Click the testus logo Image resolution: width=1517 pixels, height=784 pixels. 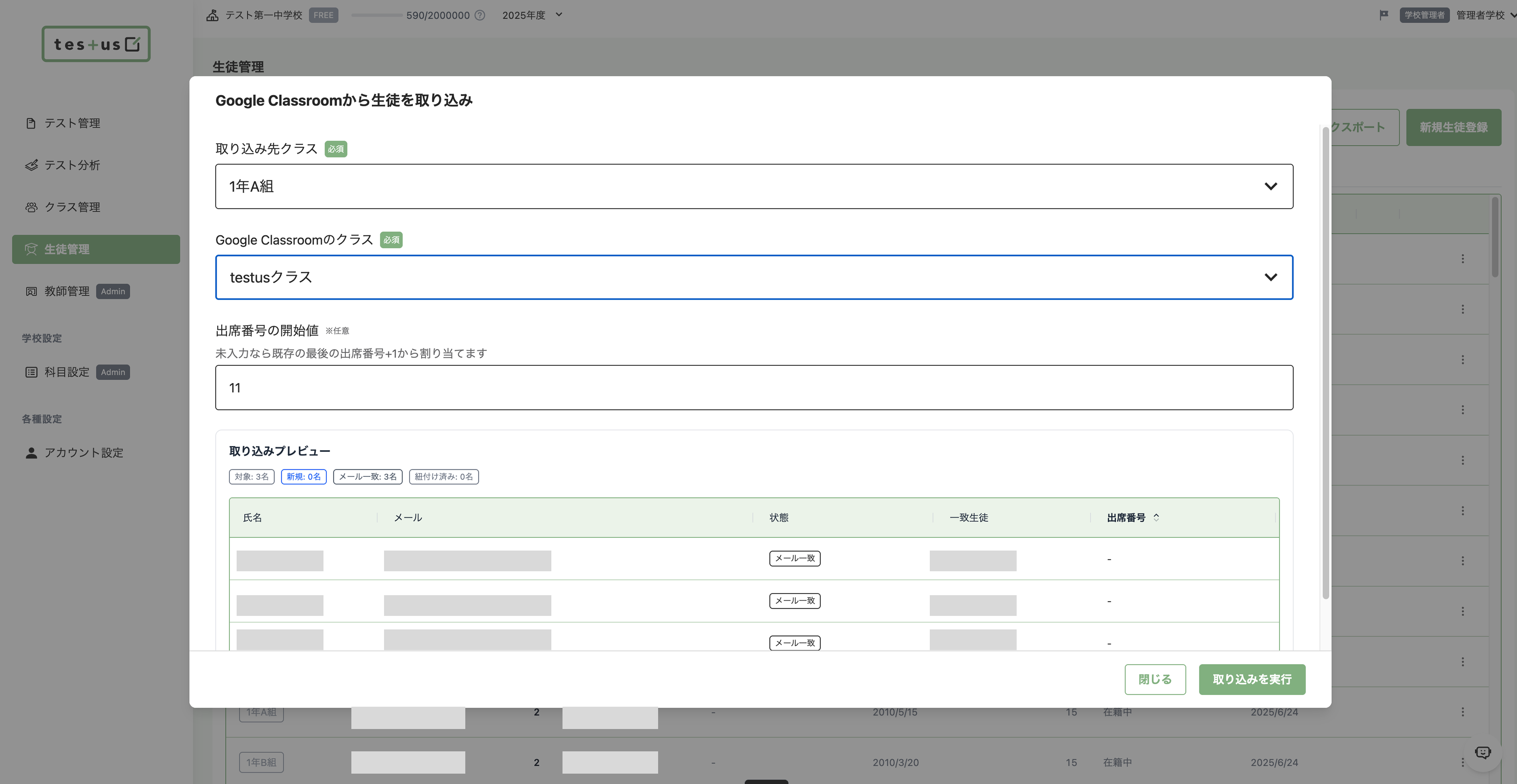(x=96, y=44)
